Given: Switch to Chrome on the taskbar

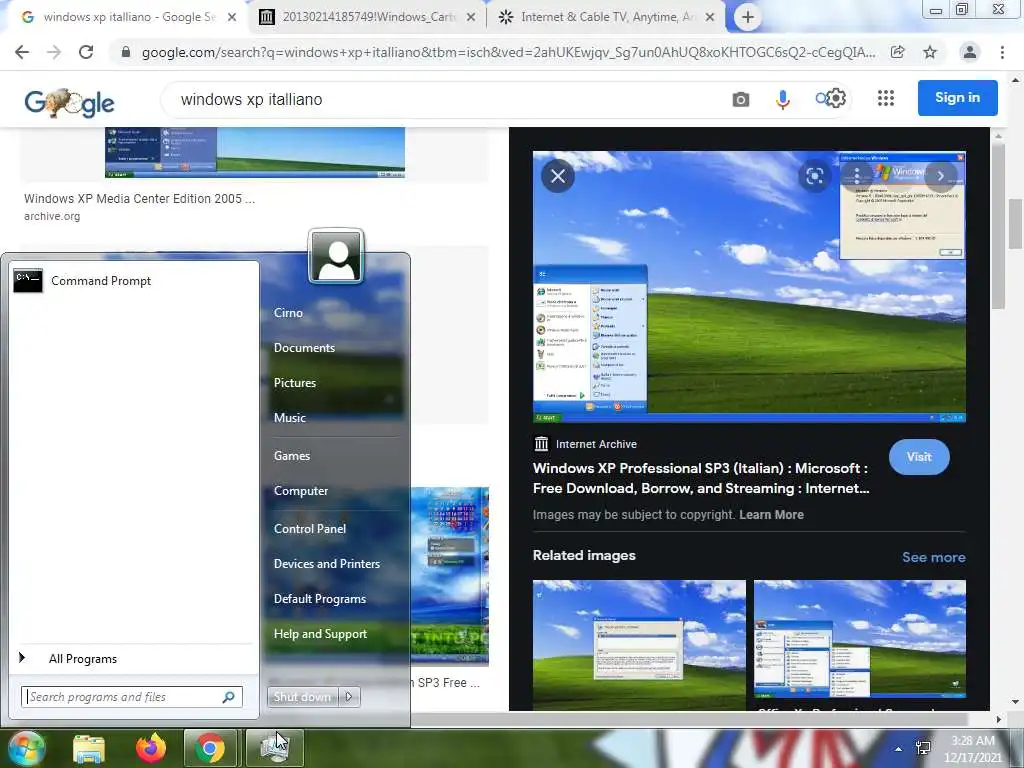Looking at the screenshot, I should coord(210,748).
